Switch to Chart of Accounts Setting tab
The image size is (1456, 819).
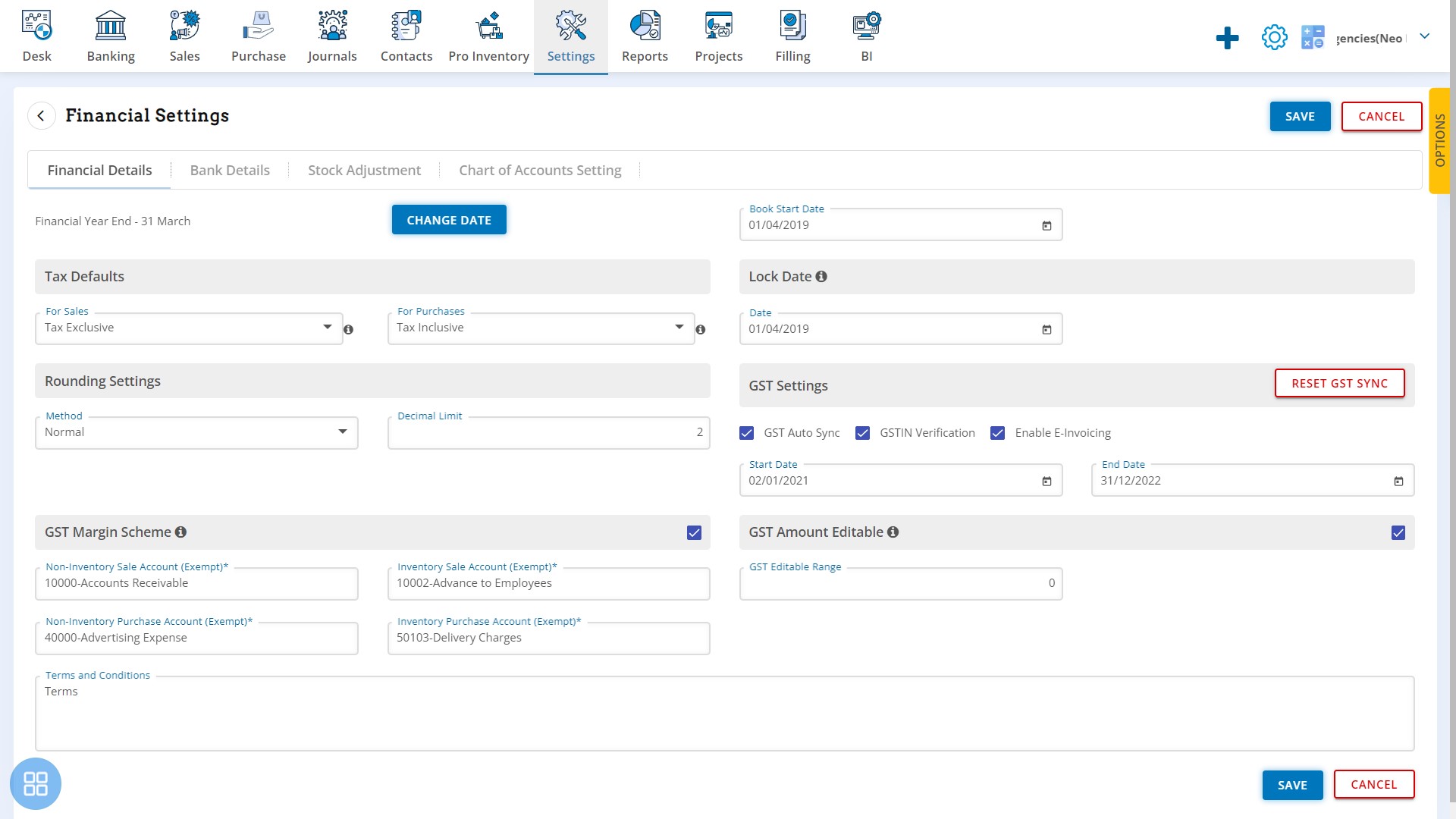[x=540, y=169]
